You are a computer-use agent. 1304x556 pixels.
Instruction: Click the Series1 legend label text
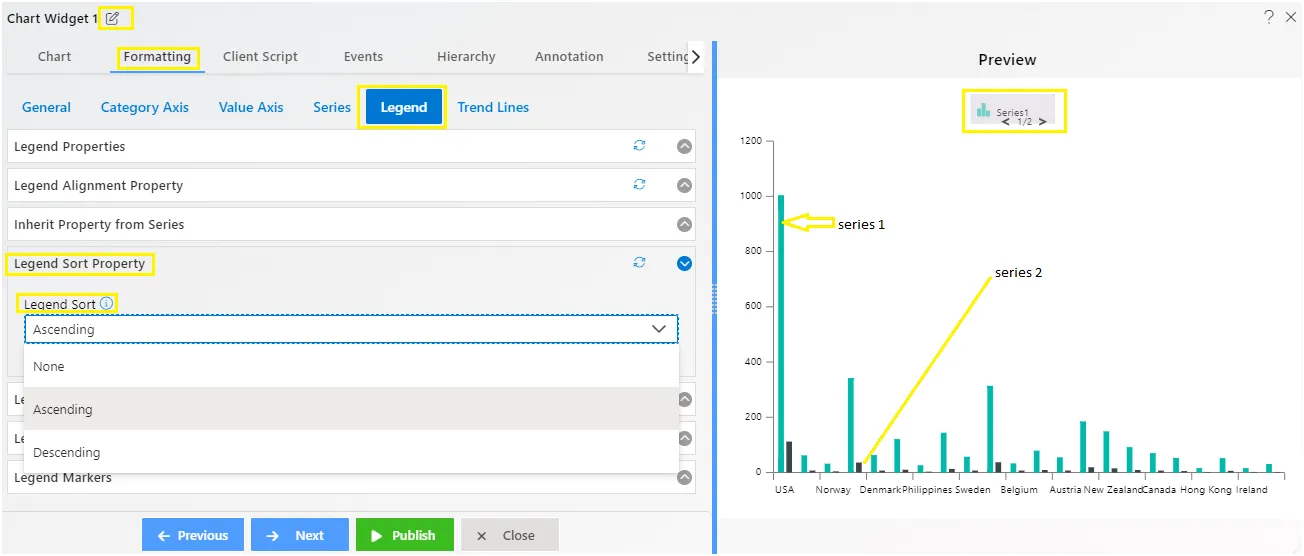[1012, 112]
